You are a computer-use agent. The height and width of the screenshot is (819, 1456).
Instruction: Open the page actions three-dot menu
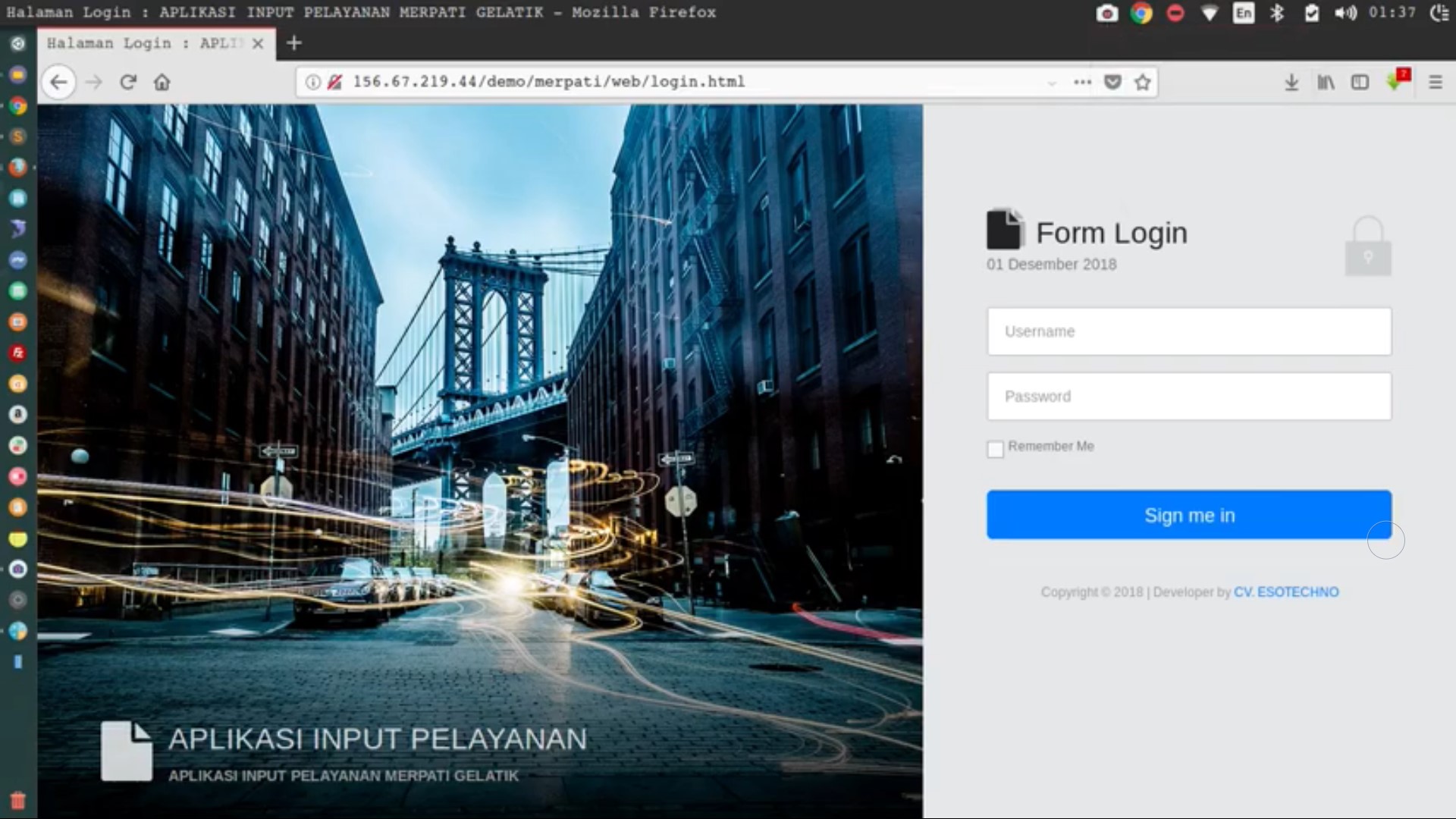1082,82
